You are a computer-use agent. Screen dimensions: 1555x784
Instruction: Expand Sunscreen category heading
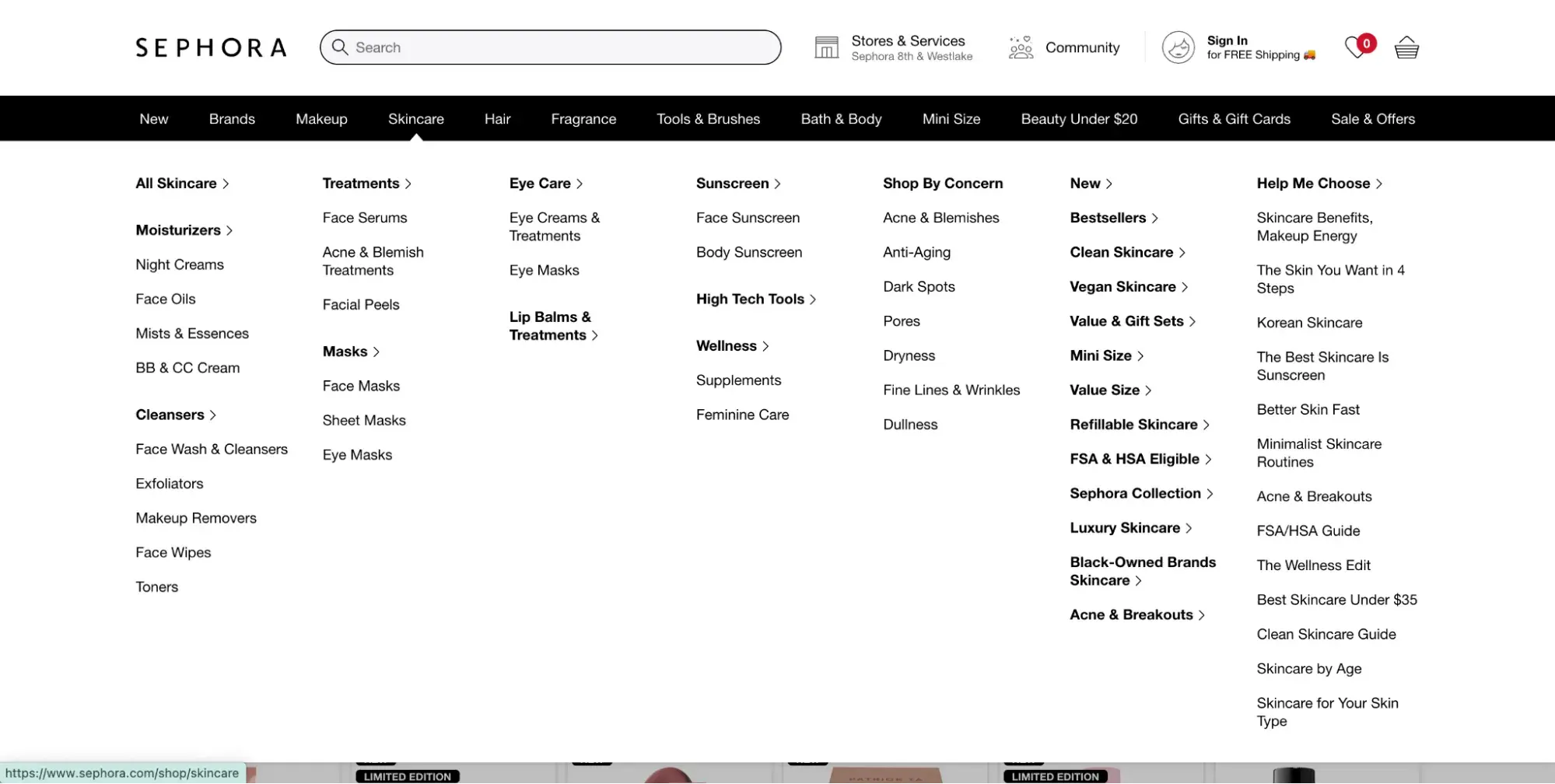738,184
